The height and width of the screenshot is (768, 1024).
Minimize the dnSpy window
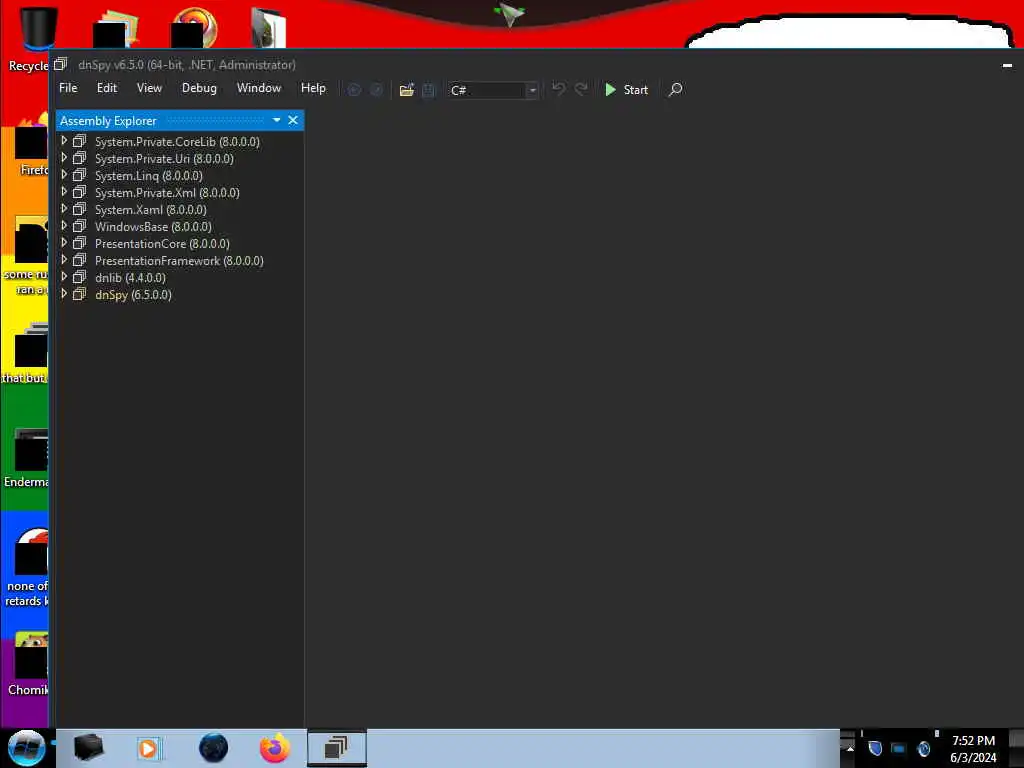pos(1007,65)
